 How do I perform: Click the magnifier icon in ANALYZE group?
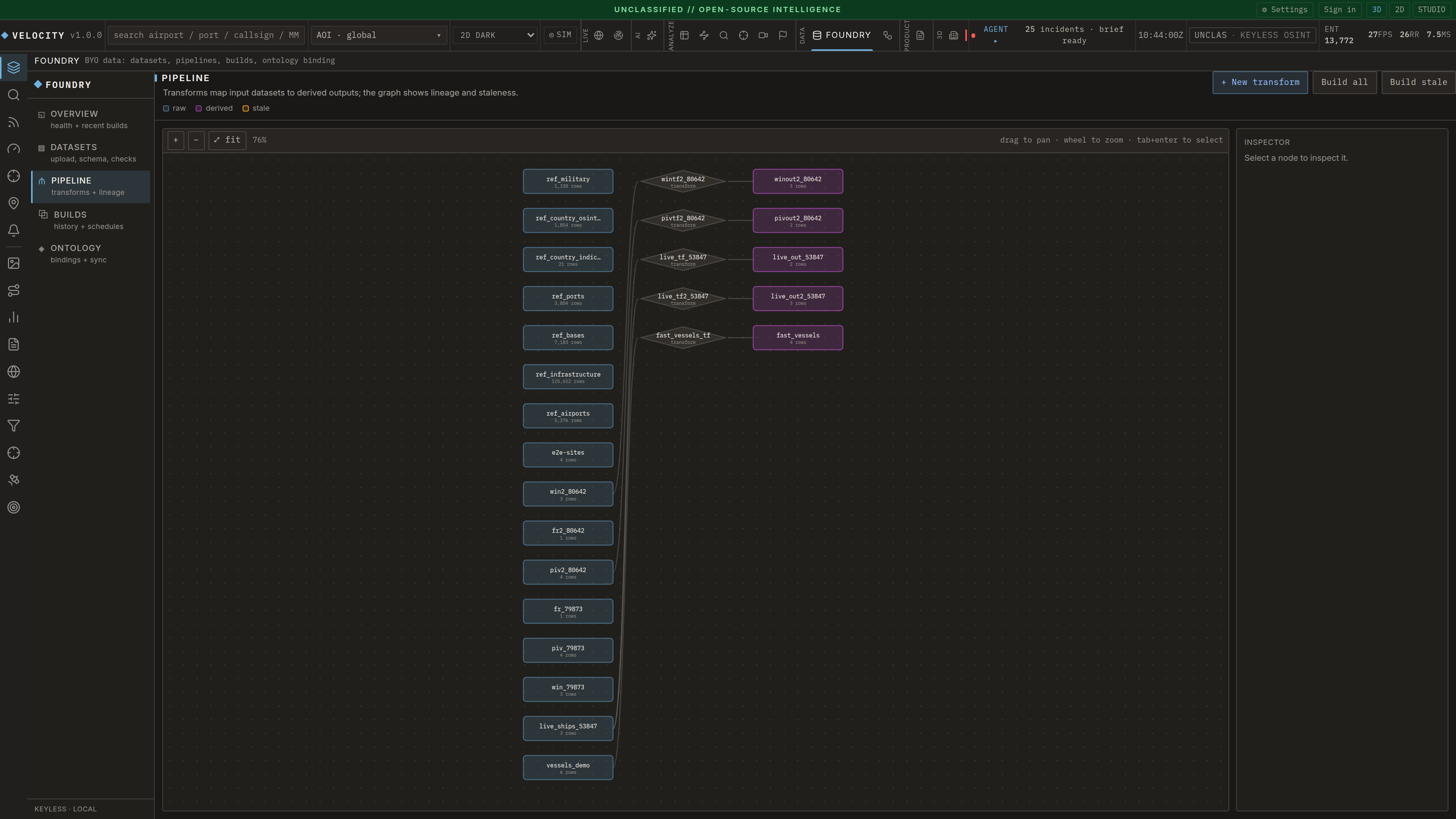point(723,35)
